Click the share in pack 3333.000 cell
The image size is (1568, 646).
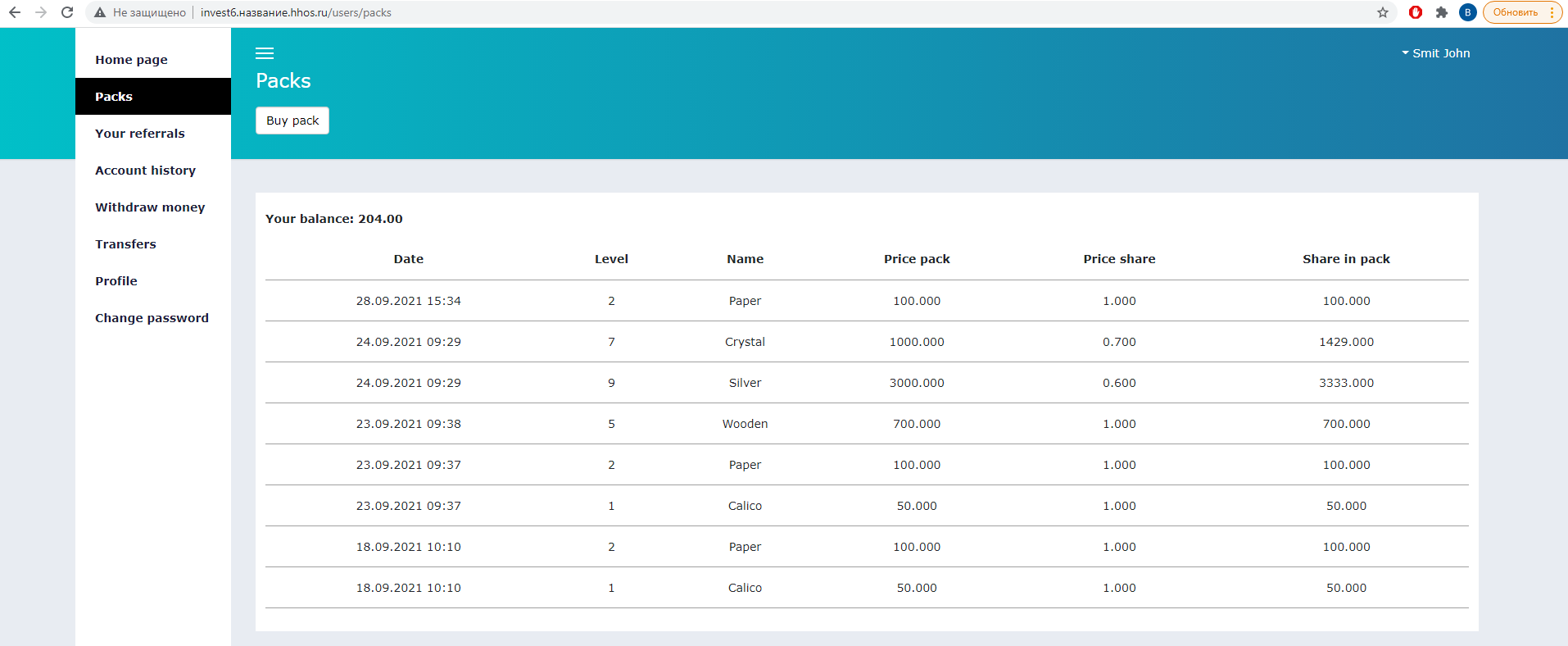[1346, 383]
